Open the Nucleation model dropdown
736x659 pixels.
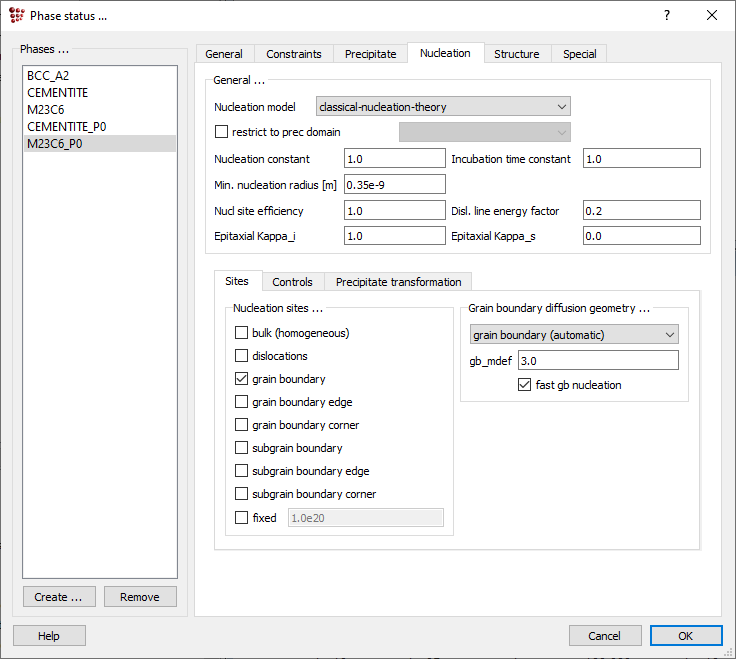pos(442,107)
